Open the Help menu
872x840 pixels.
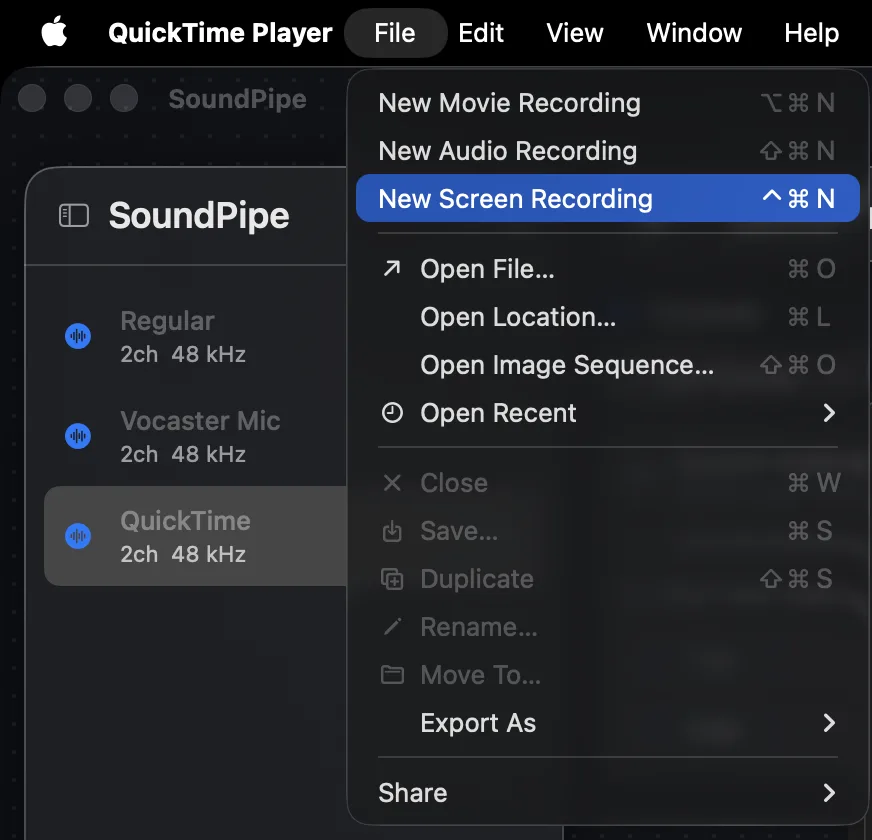(811, 33)
